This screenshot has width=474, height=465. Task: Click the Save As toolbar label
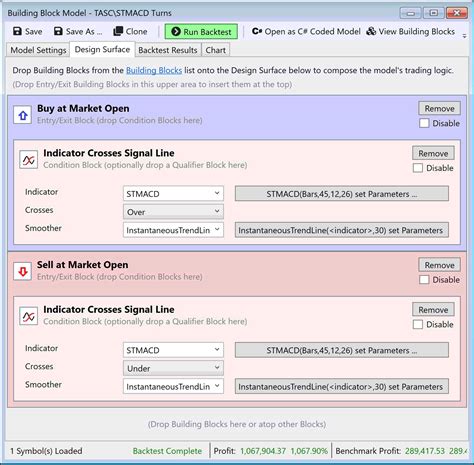point(84,31)
